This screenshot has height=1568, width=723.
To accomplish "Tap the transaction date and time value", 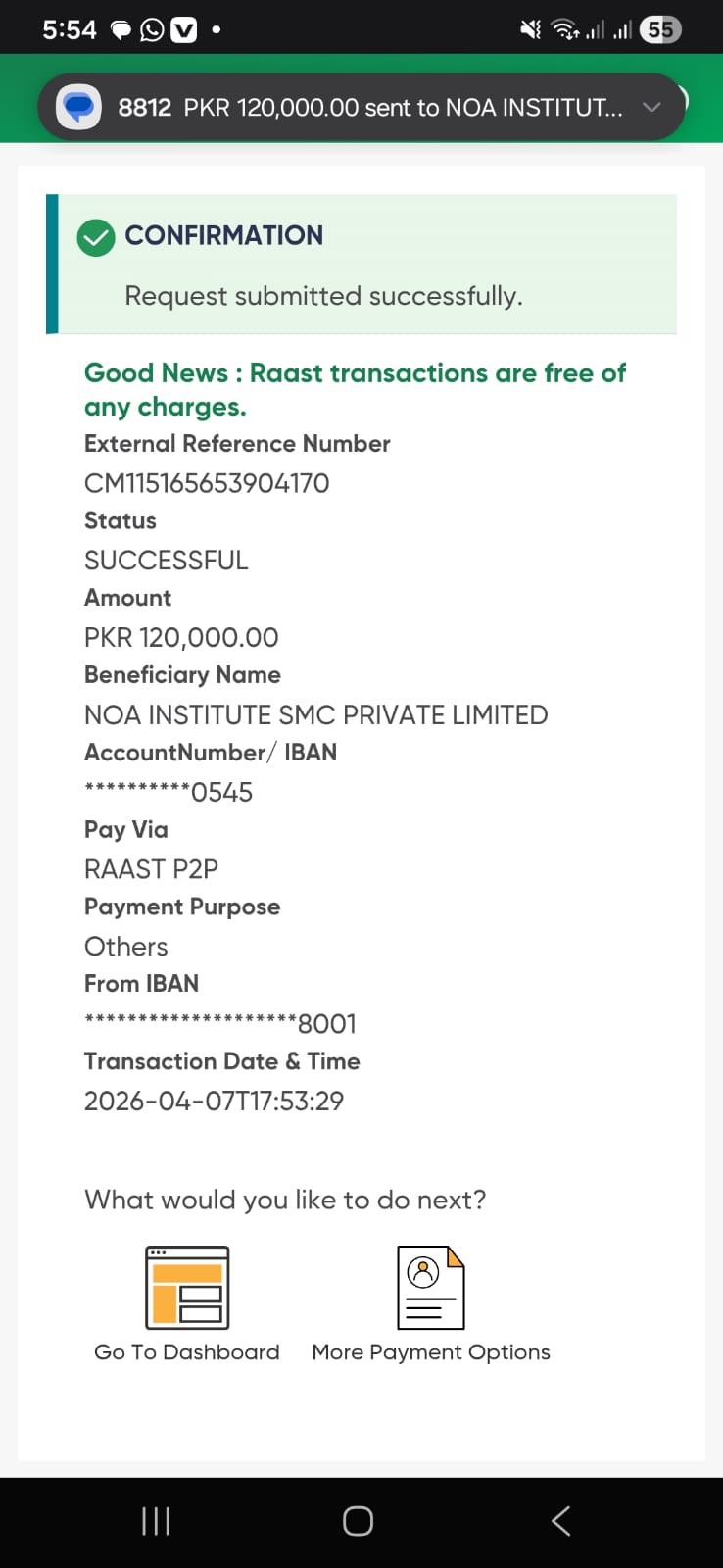I will point(214,1102).
